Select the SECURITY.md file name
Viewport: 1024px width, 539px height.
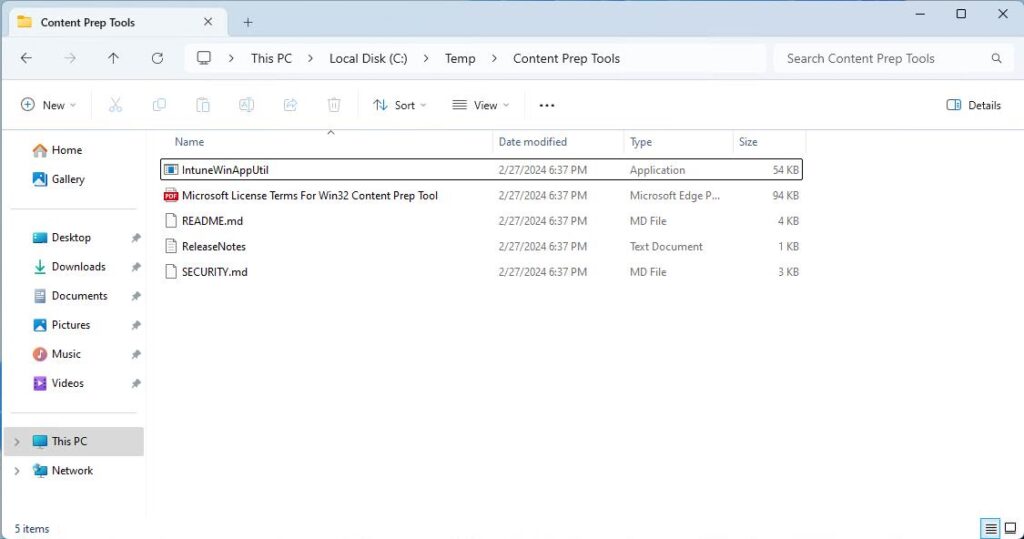(x=214, y=272)
